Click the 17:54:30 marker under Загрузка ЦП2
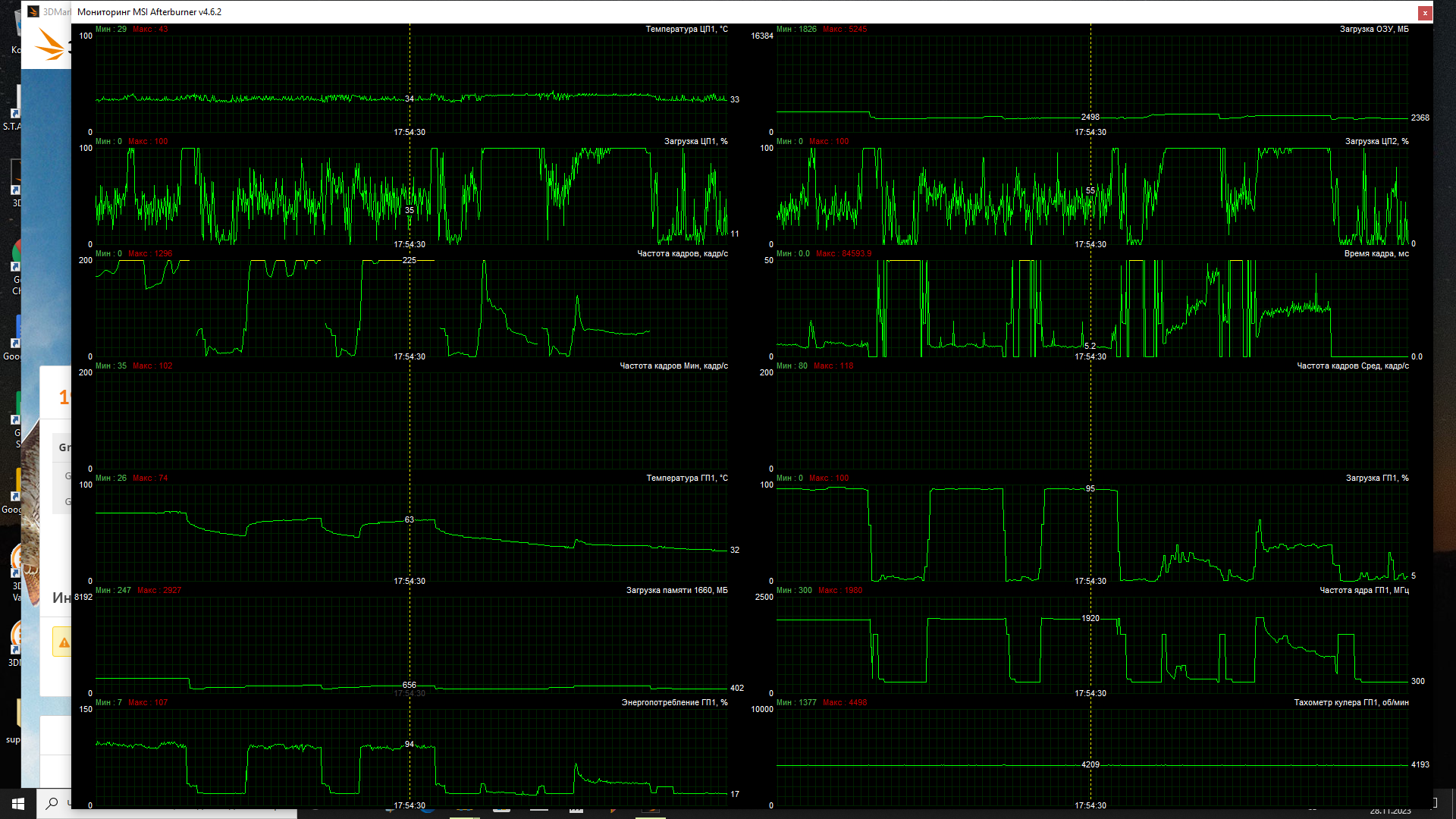Image resolution: width=1456 pixels, height=819 pixels. pyautogui.click(x=1090, y=244)
